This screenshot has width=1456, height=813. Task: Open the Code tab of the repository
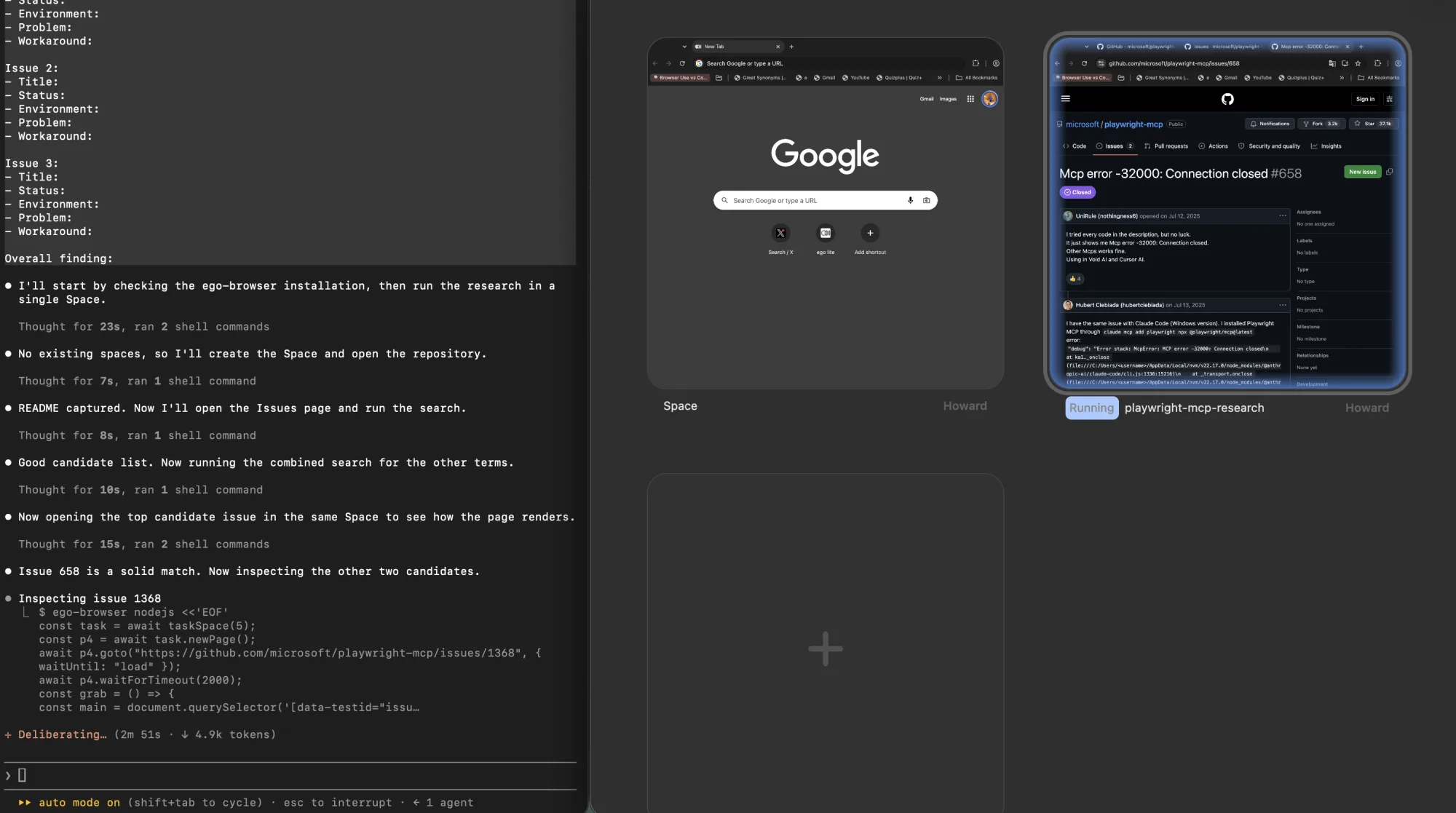1075,146
